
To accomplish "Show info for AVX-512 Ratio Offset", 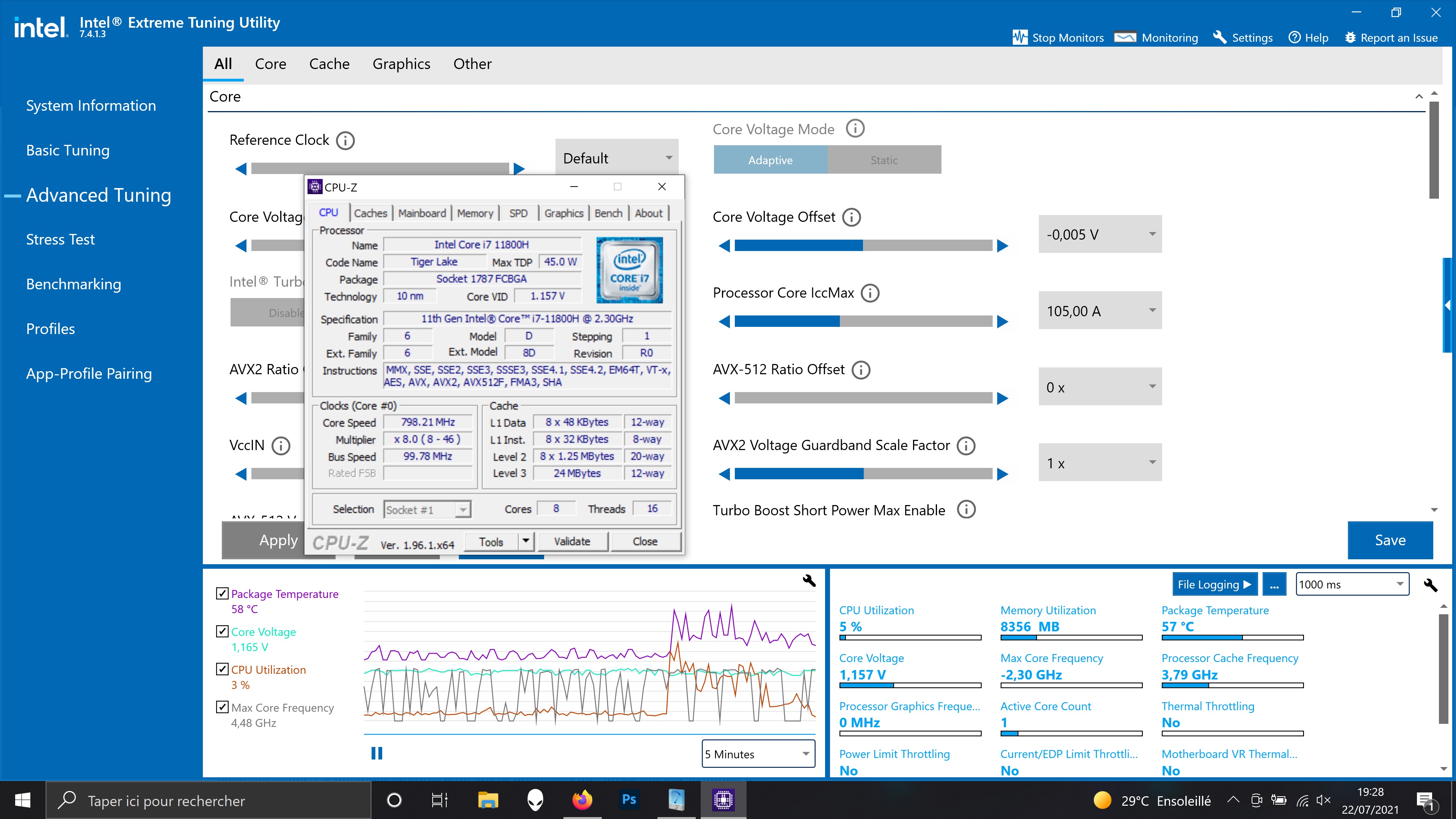I will [861, 370].
